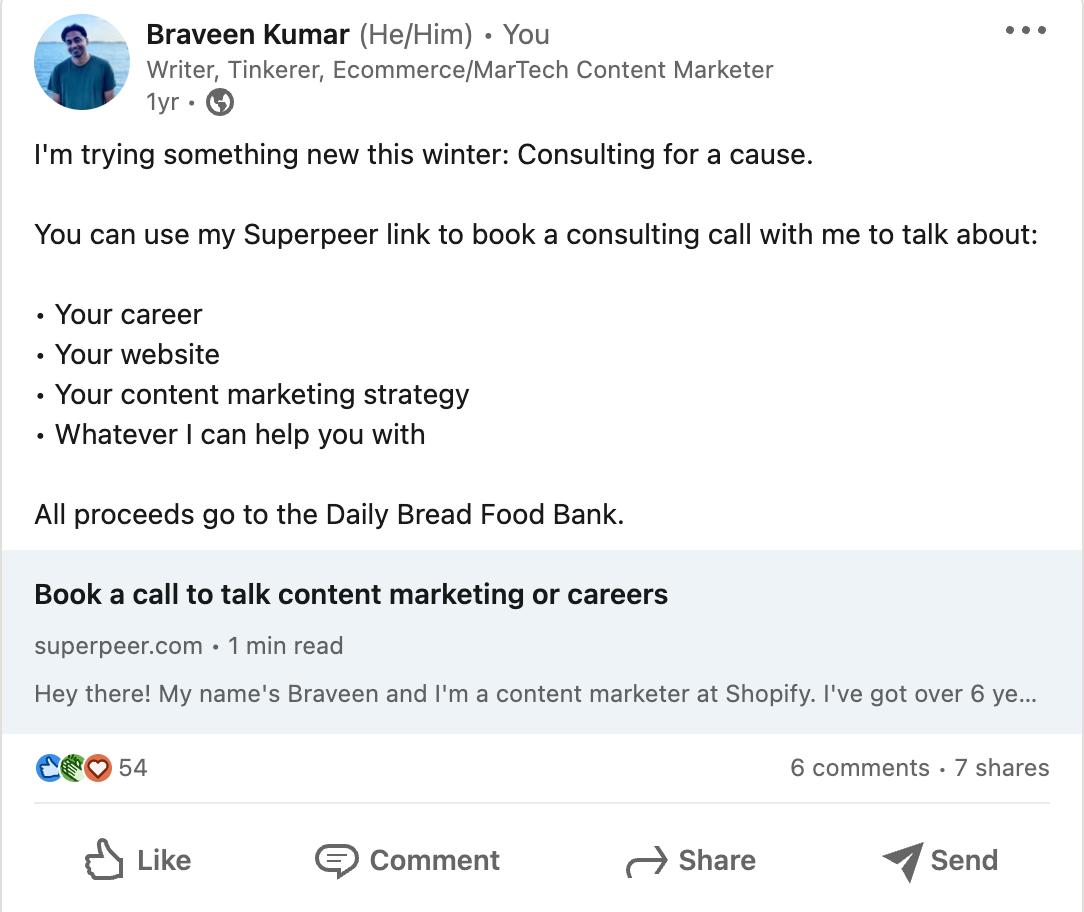
Task: View the 54 reactions count
Action: click(x=133, y=768)
